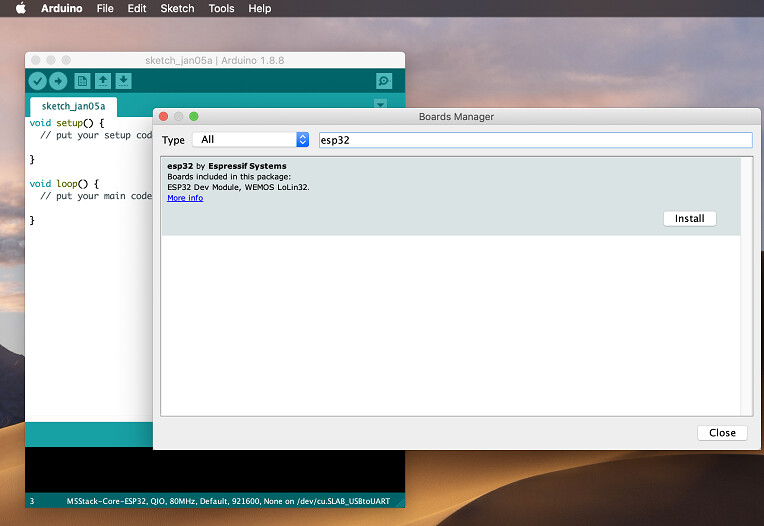Expand the tab options triangle in Arduino window

tap(380, 103)
